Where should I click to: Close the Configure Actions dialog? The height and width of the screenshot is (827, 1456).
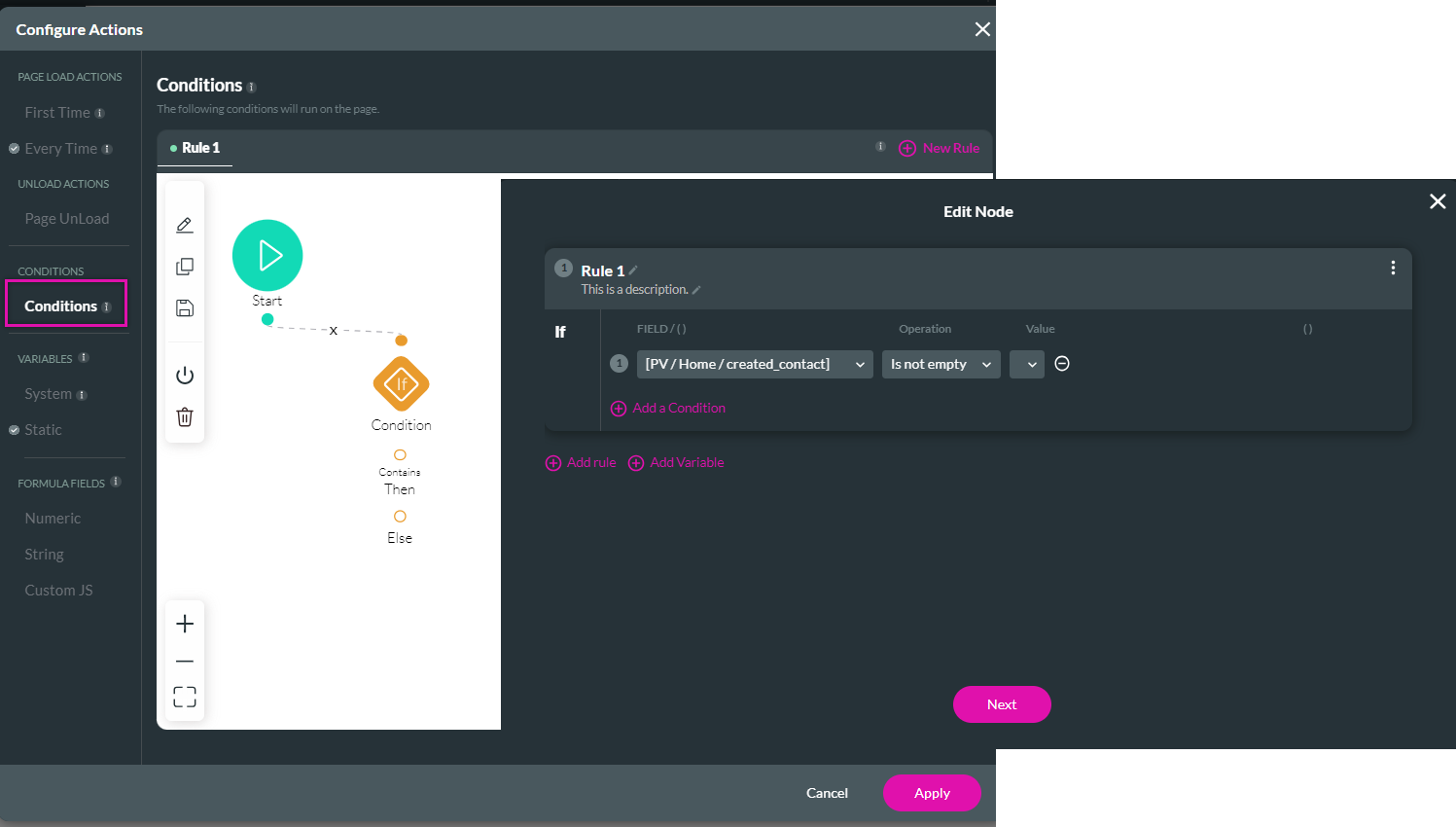982,29
